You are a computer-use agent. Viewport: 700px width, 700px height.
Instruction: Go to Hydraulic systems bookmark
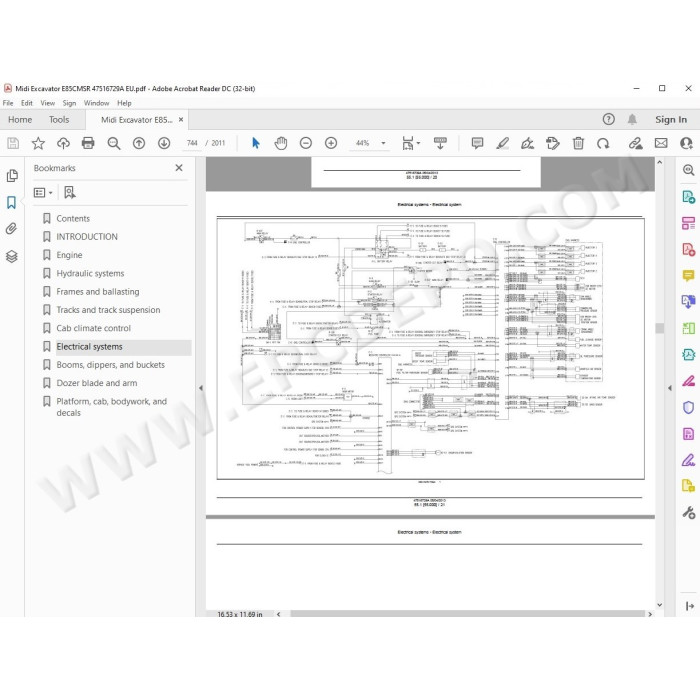[x=90, y=273]
